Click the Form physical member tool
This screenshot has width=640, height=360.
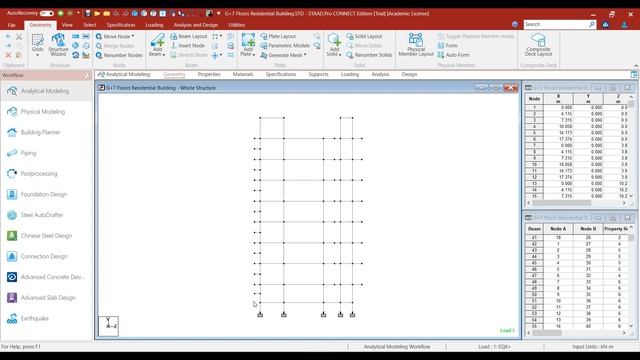pos(447,46)
